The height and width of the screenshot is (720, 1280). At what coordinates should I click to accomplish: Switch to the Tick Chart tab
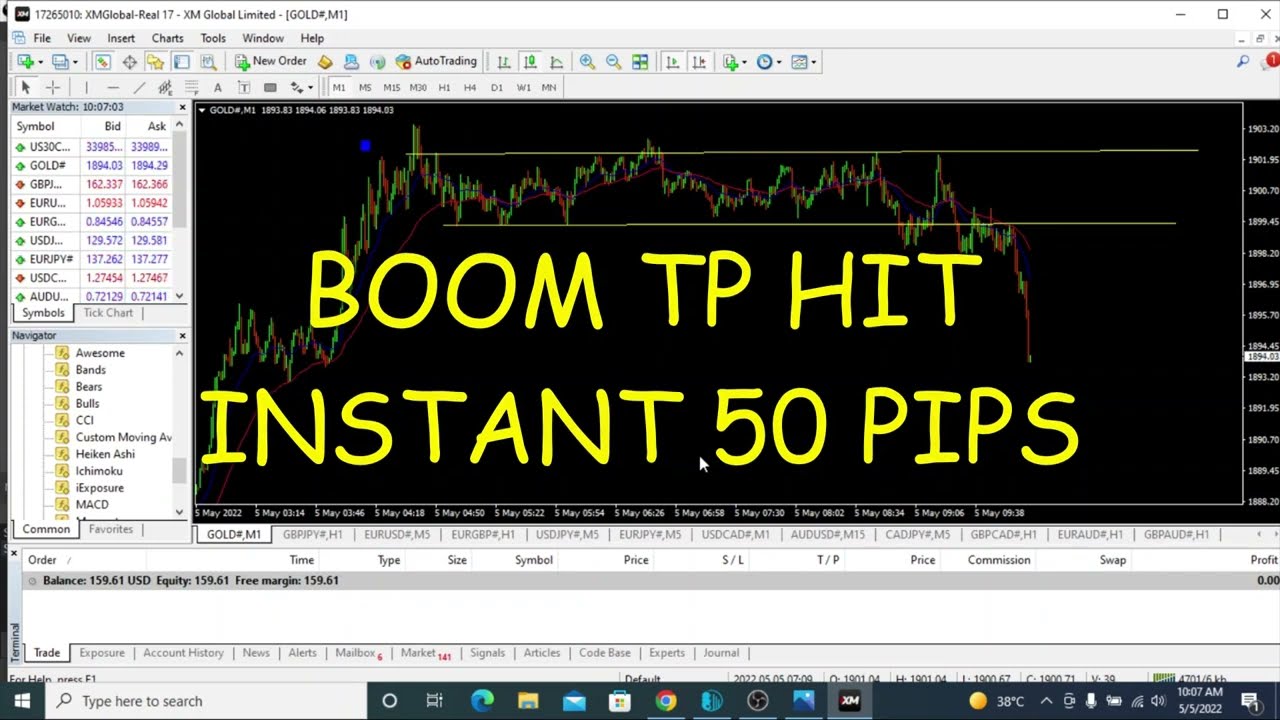point(108,313)
